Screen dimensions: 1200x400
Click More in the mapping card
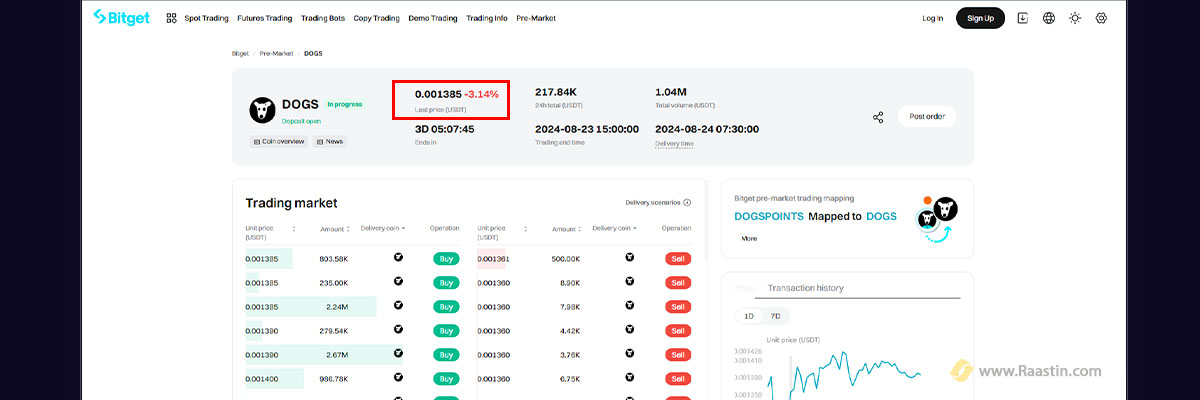pos(749,239)
